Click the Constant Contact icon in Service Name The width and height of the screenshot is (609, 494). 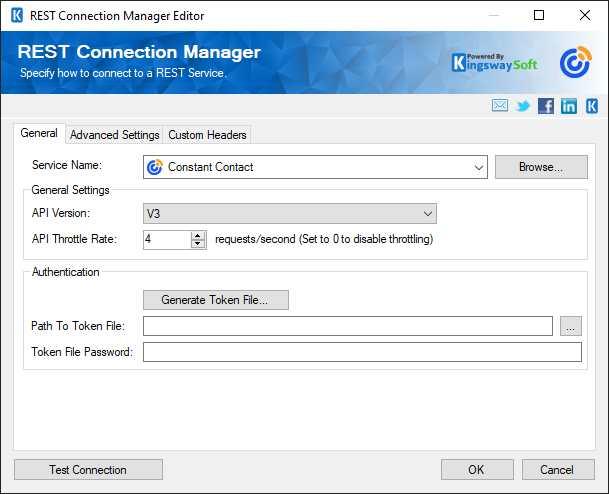(155, 167)
